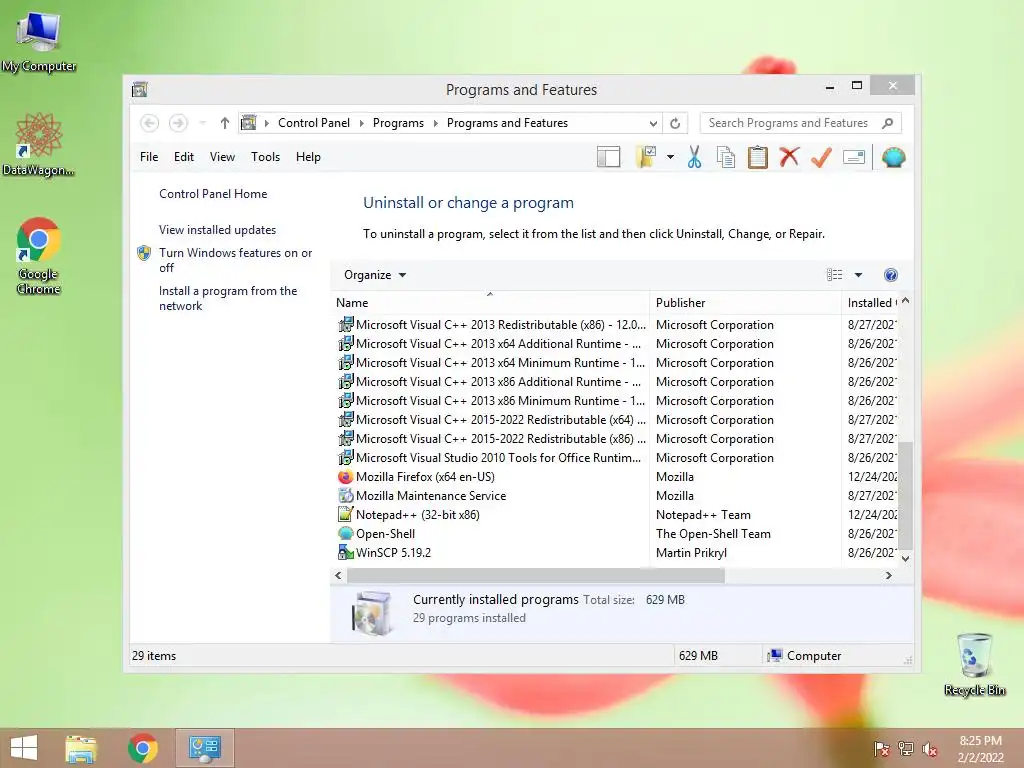Expand the chevron after Programs breadcrumb

point(436,123)
